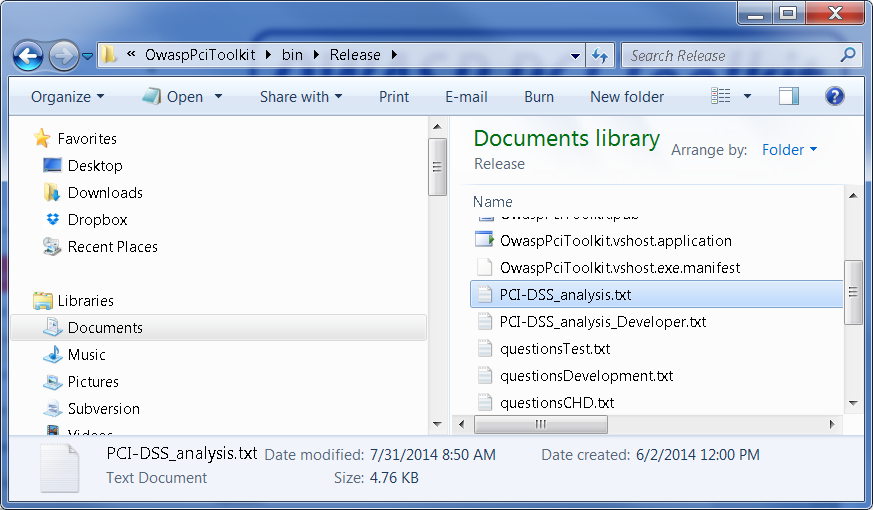
Task: Click the New folder button
Action: coord(627,97)
